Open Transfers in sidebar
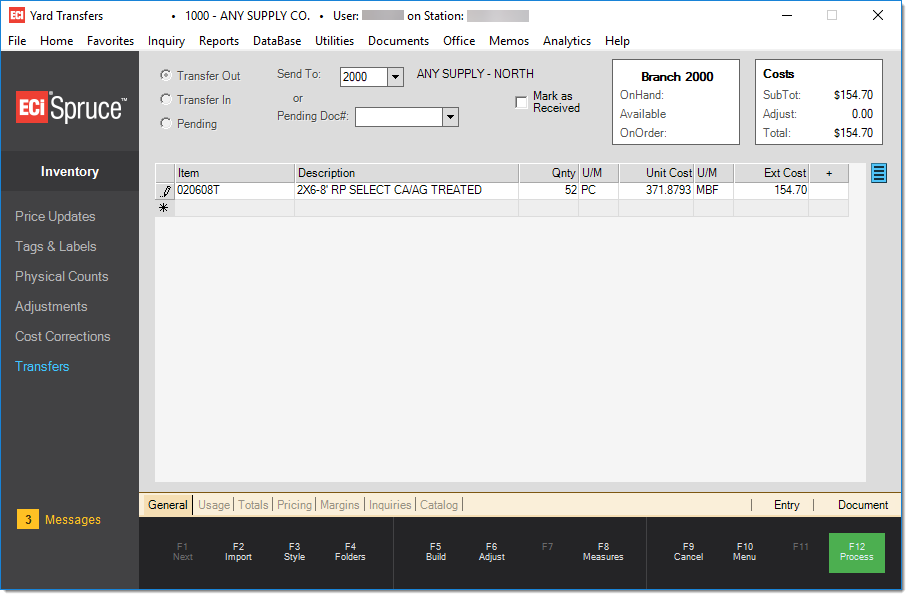Viewport: 909px width, 597px height. pyautogui.click(x=42, y=368)
